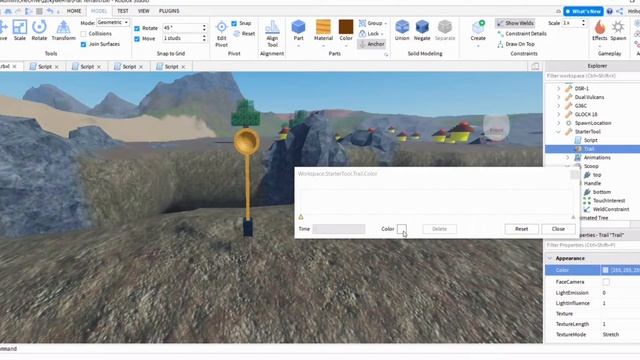Screen dimensions: 640x360
Task: Expand the Dual Vulcans tree node
Action: [x=559, y=97]
